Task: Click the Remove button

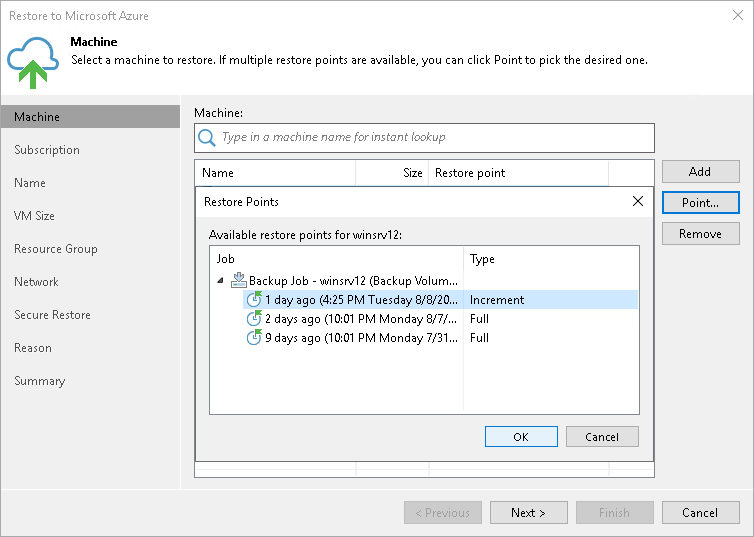Action: coord(701,234)
